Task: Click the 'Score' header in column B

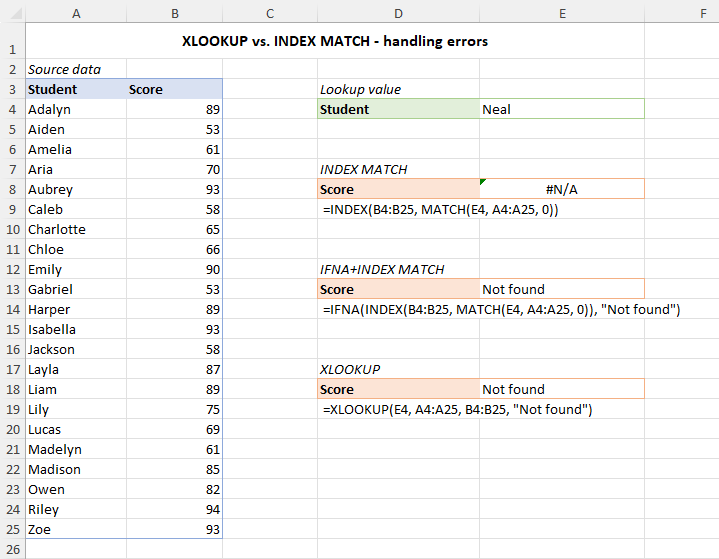Action: 175,89
